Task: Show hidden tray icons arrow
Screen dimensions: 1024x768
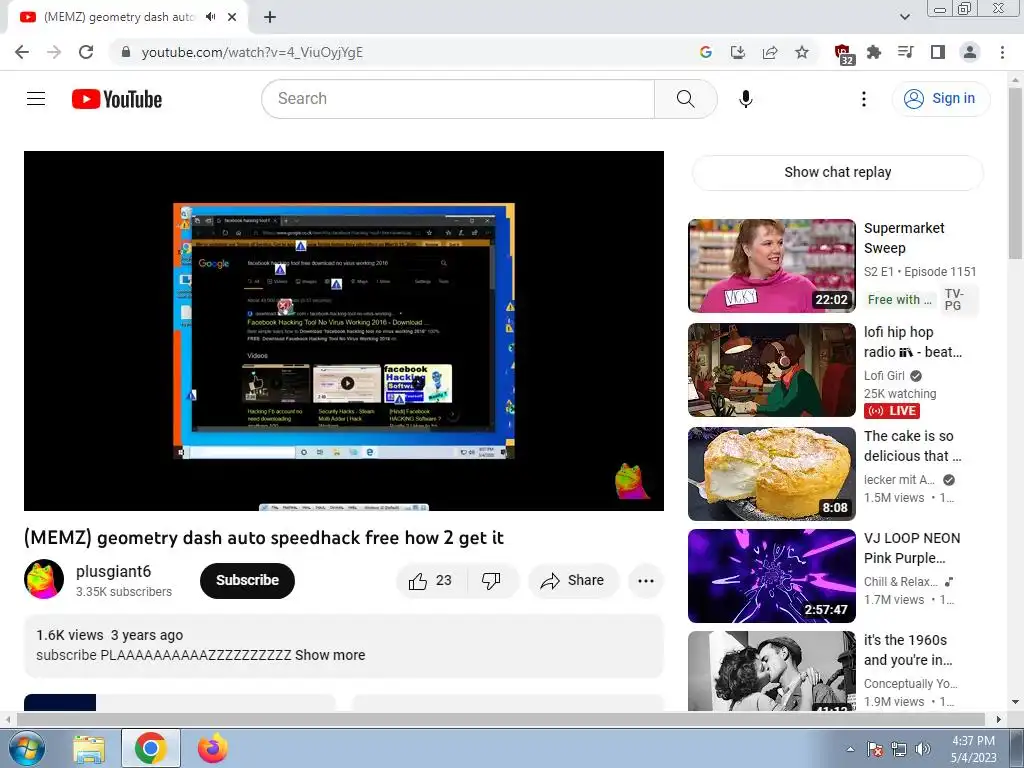Action: pyautogui.click(x=850, y=749)
